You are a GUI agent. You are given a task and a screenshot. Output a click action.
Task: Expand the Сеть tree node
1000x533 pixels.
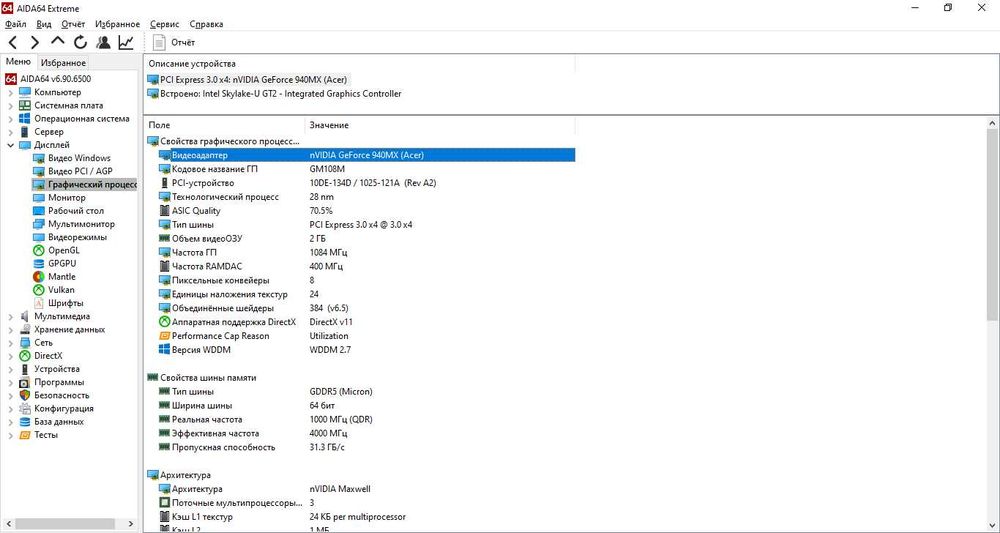[x=10, y=342]
